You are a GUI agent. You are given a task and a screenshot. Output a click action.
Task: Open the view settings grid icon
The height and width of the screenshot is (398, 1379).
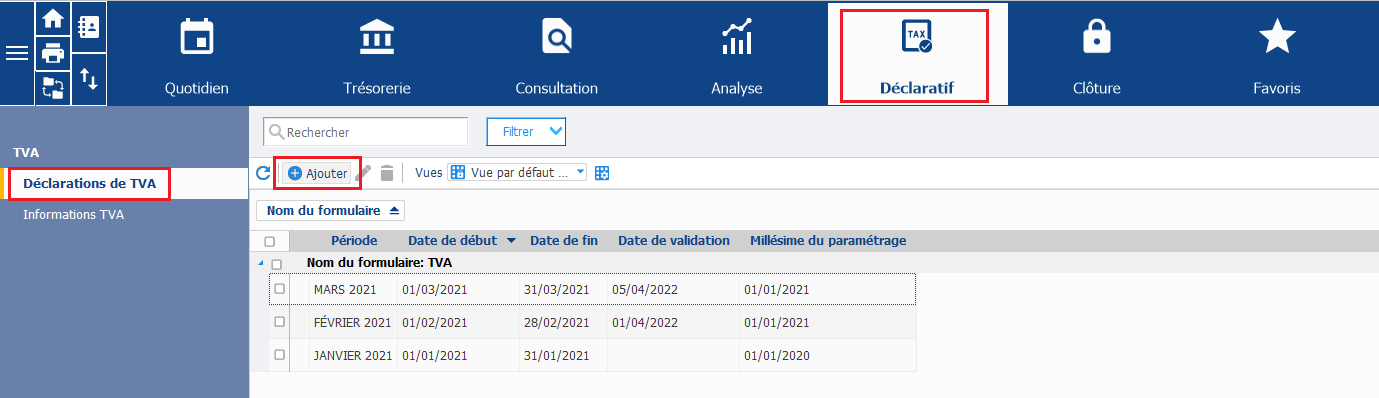point(602,173)
